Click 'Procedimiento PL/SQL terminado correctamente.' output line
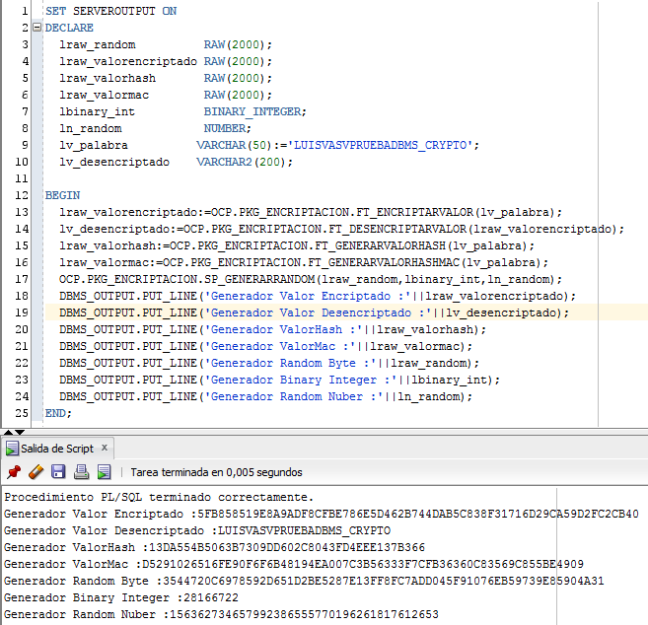Image resolution: width=648 pixels, height=625 pixels. pos(159,497)
